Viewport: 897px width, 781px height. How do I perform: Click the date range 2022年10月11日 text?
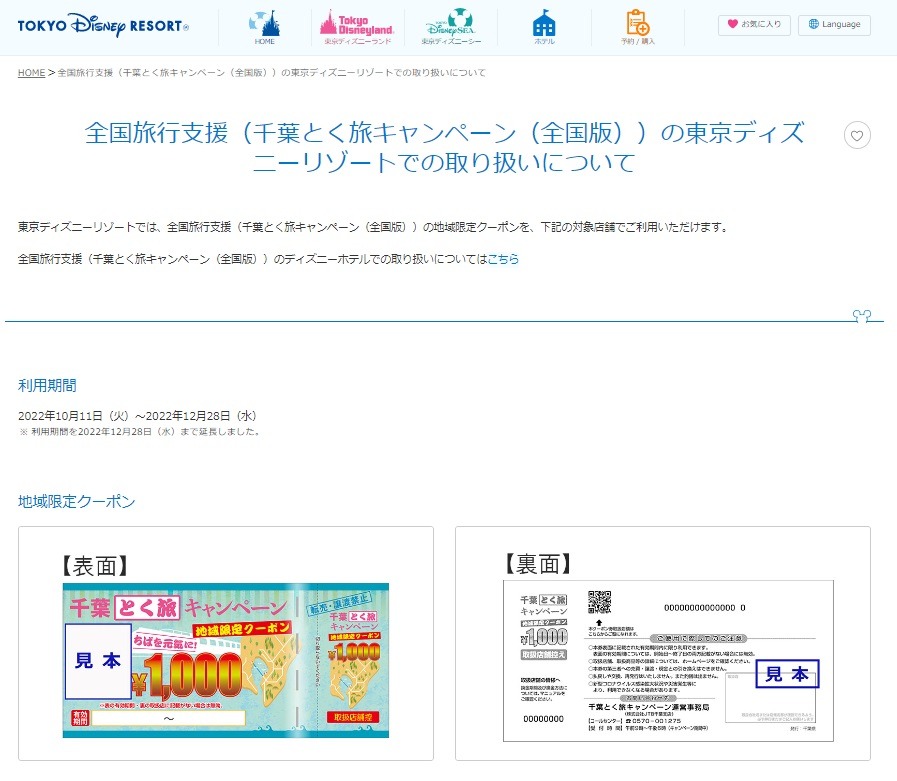[x=137, y=416]
